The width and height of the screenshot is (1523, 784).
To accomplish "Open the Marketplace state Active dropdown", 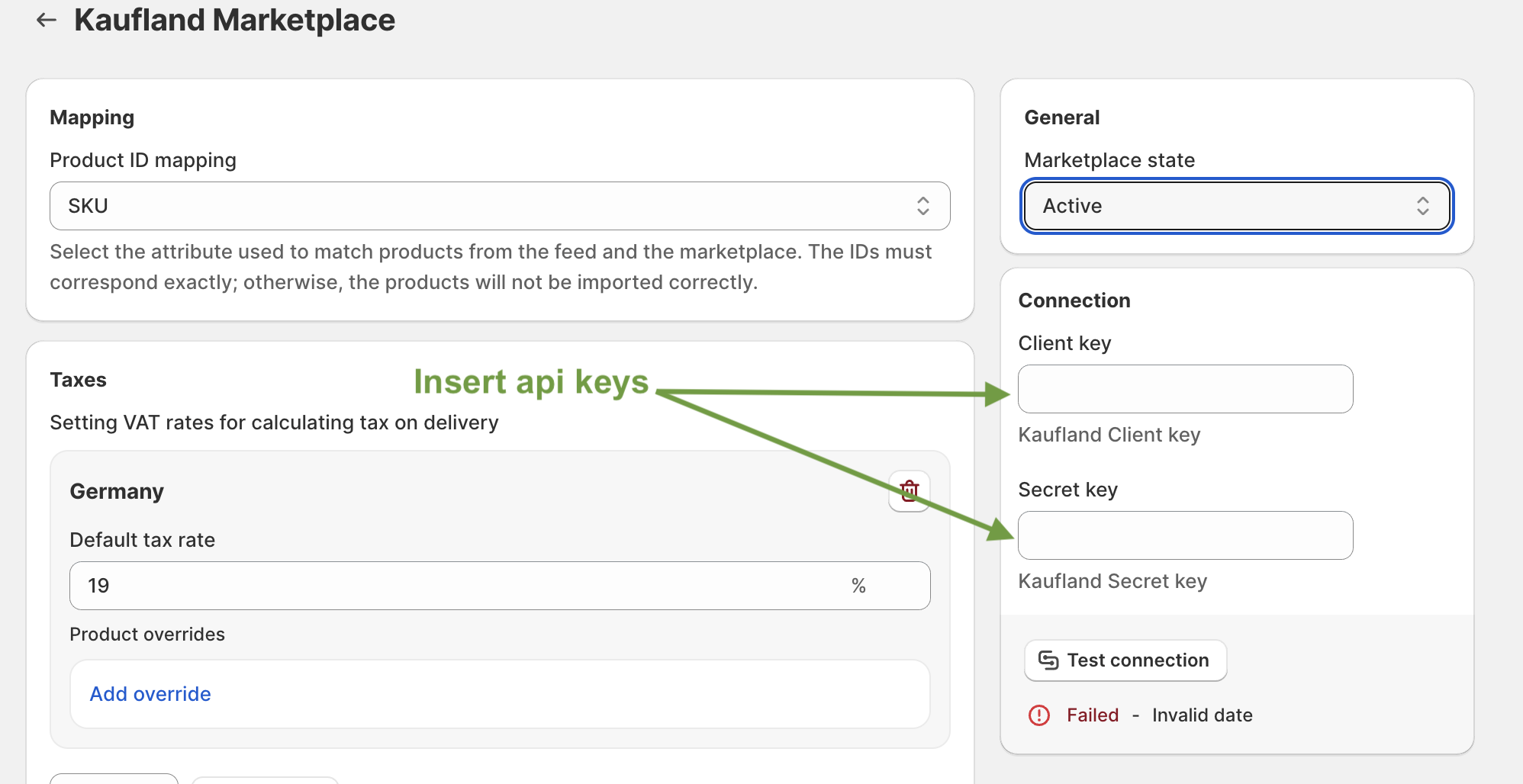I will click(1236, 206).
